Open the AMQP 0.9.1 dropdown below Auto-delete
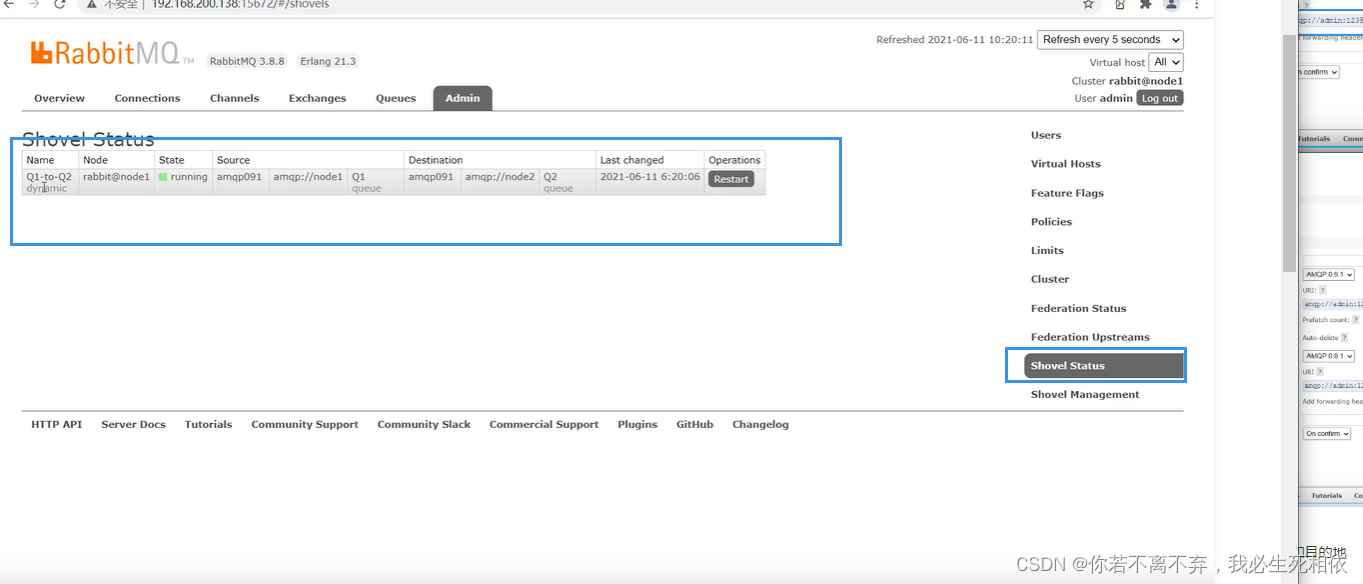 [x=1329, y=356]
